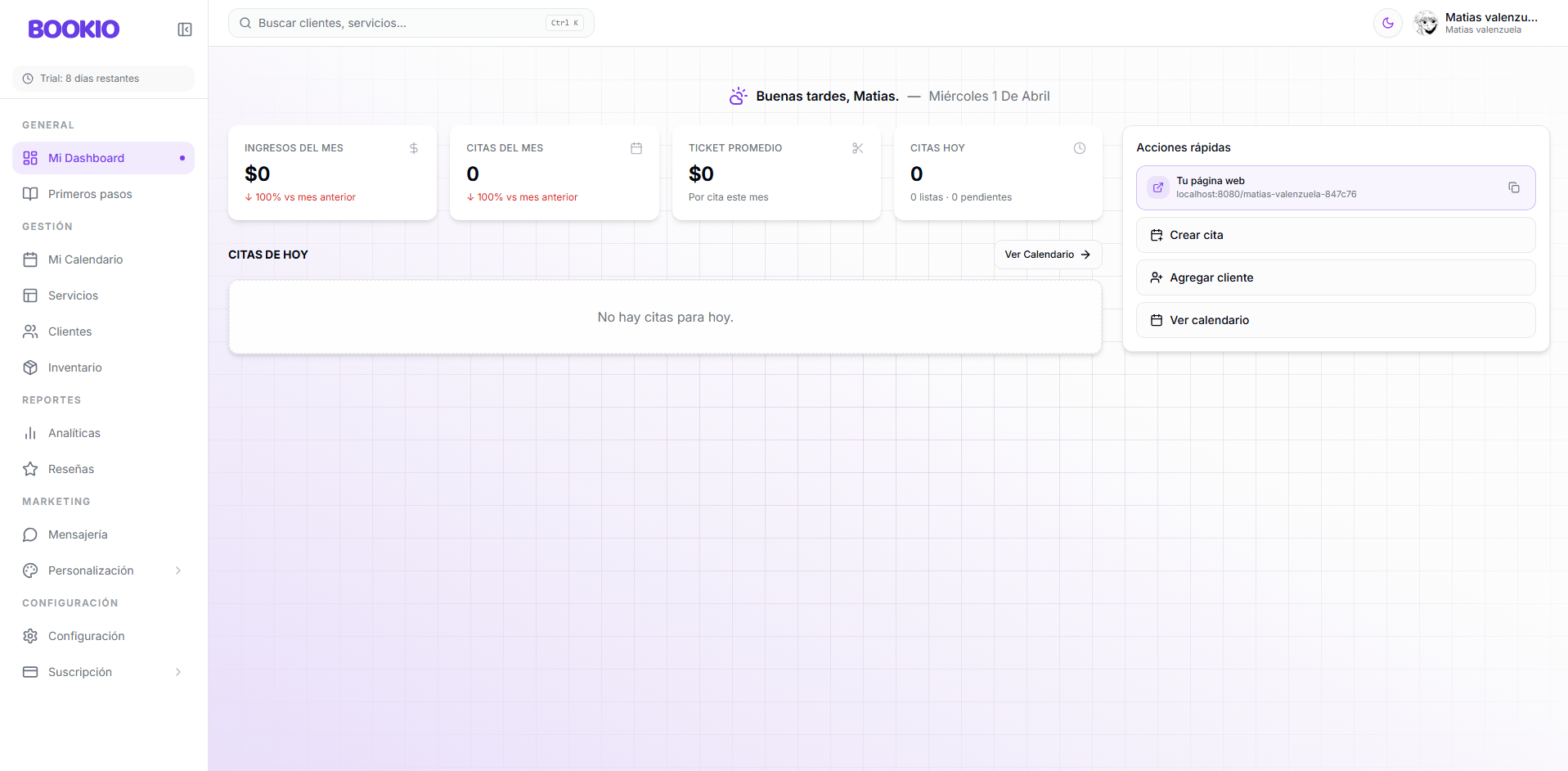Screen dimensions: 1568x771
Task: Navigate to Clientes
Action: 103,331
